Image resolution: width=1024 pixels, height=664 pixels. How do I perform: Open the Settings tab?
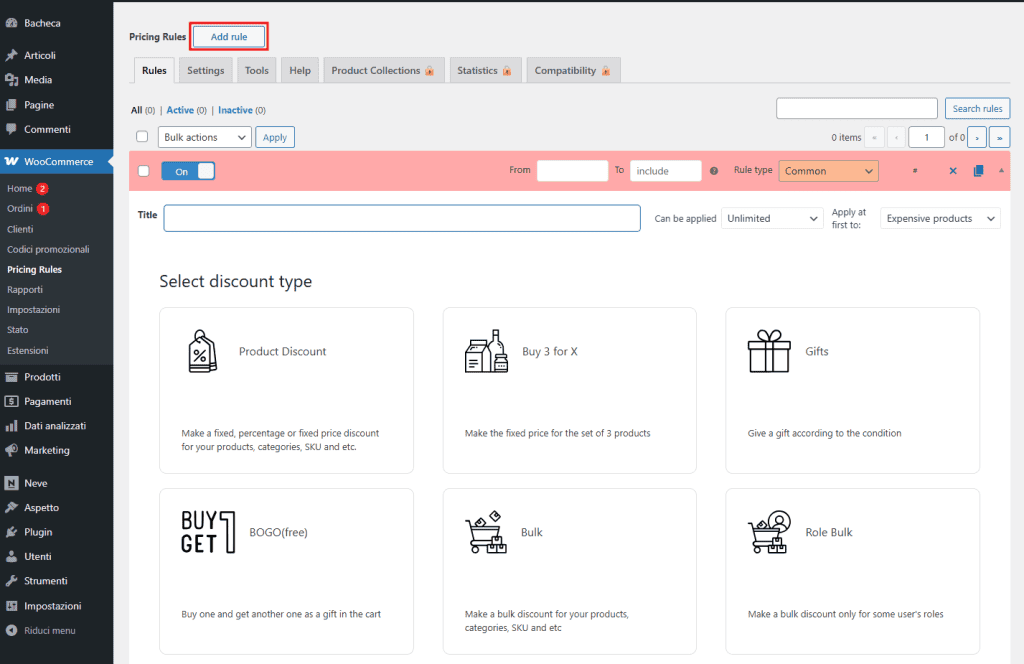[206, 71]
